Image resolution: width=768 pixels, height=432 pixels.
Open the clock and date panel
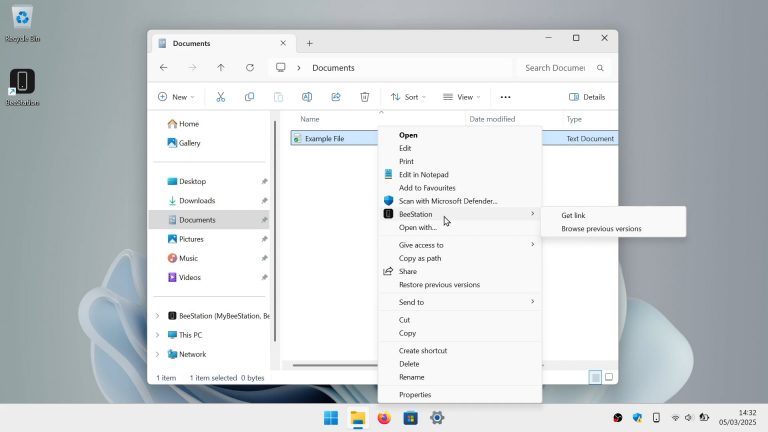[737, 417]
